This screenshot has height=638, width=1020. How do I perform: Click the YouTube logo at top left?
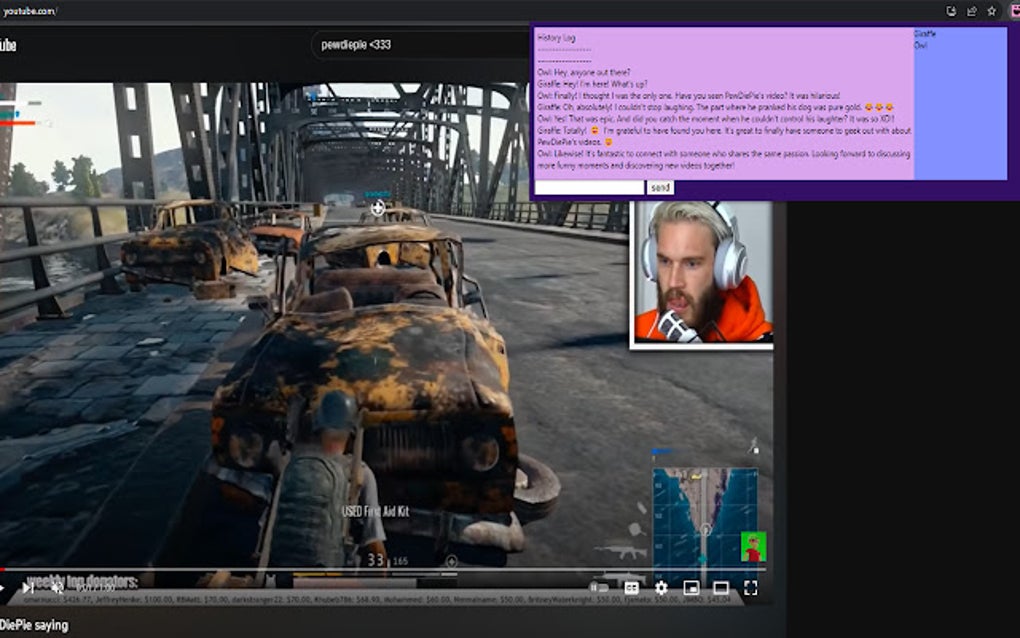tap(8, 45)
